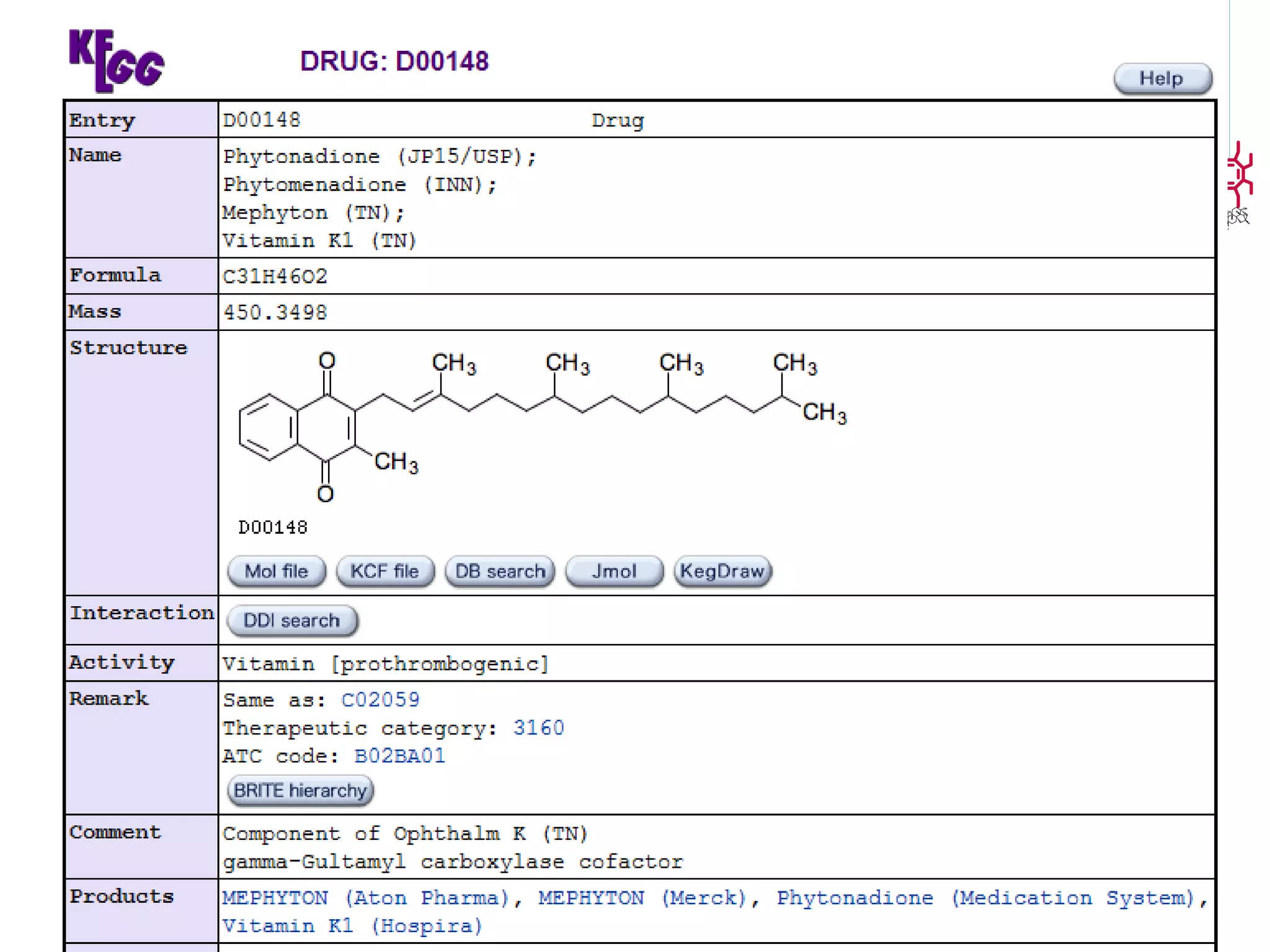
Task: Open Phytonadione (Medication System) link
Action: tap(986, 898)
